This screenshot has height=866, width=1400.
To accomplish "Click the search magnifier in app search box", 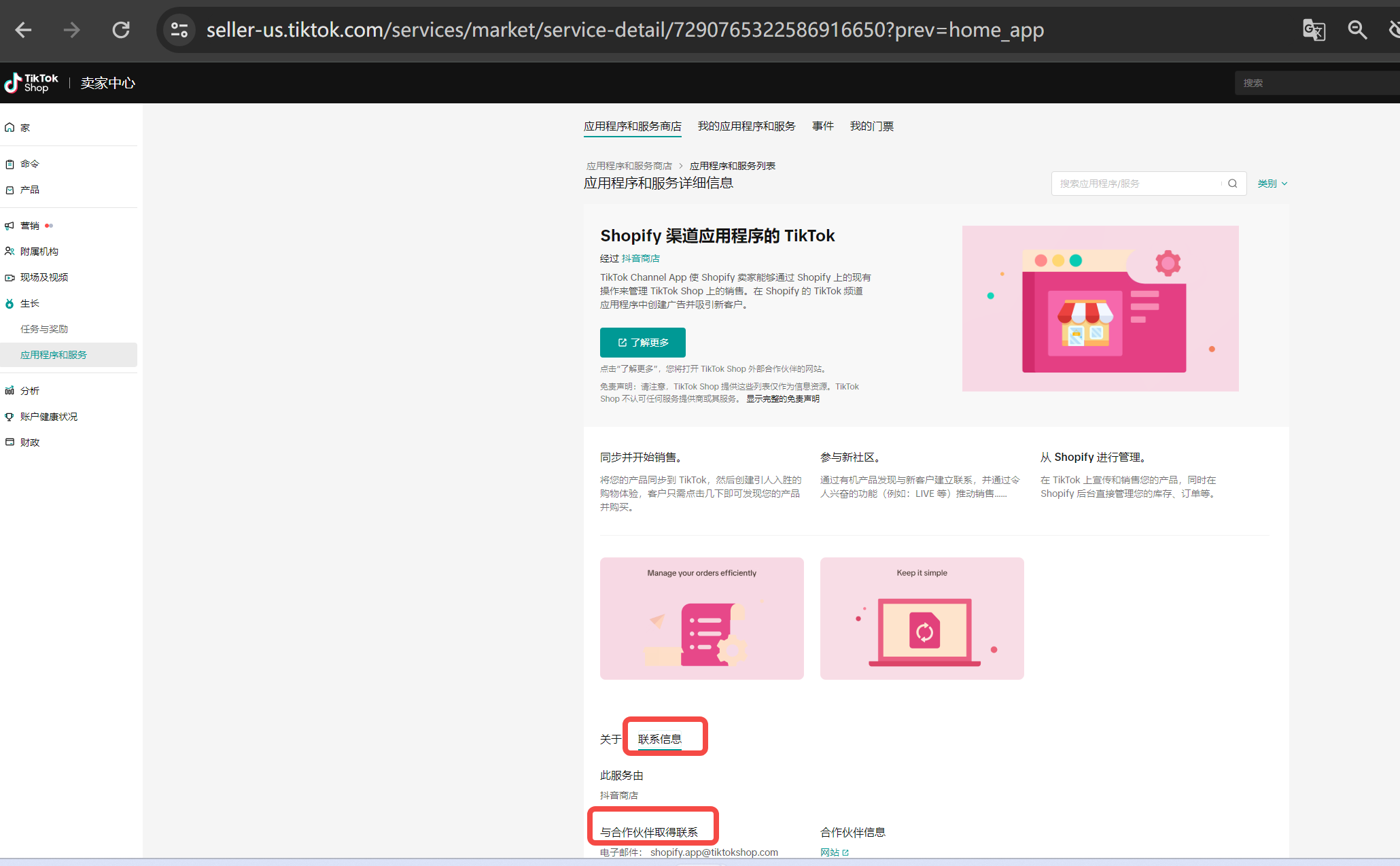I will pos(1232,184).
